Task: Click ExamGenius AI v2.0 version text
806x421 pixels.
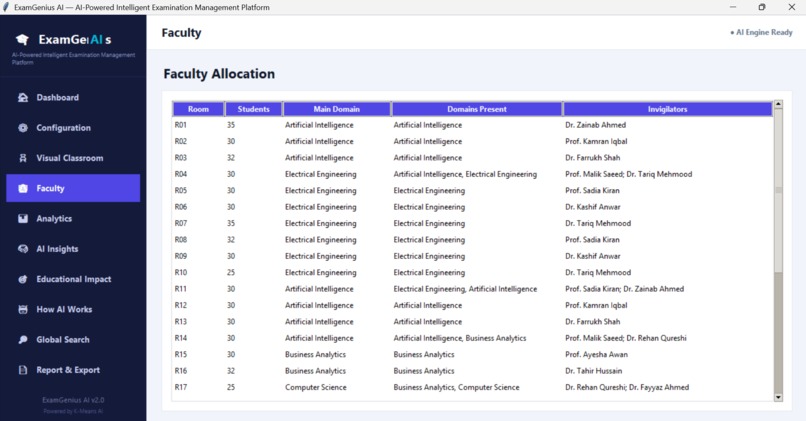Action: click(73, 400)
